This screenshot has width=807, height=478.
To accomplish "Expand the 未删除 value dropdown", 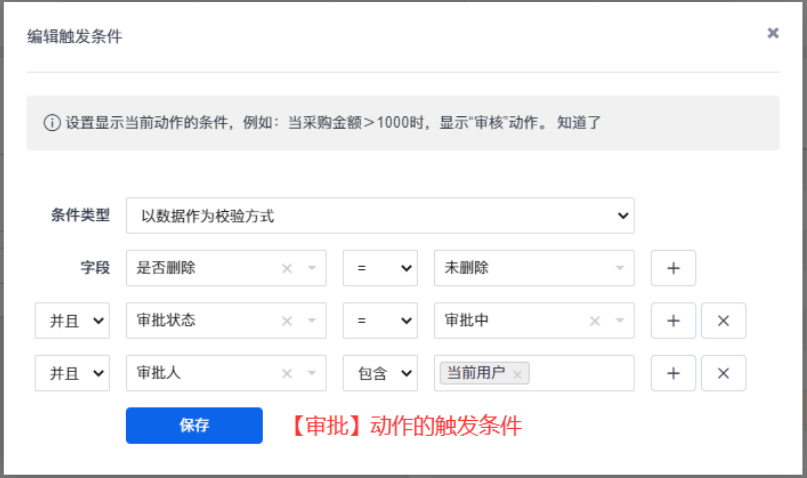I will pyautogui.click(x=620, y=268).
